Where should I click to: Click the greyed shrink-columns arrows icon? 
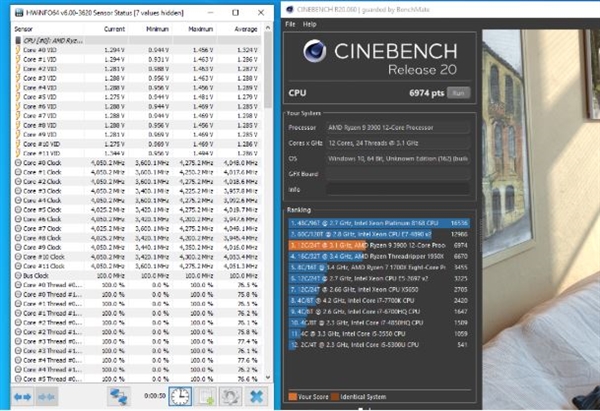tap(46, 396)
